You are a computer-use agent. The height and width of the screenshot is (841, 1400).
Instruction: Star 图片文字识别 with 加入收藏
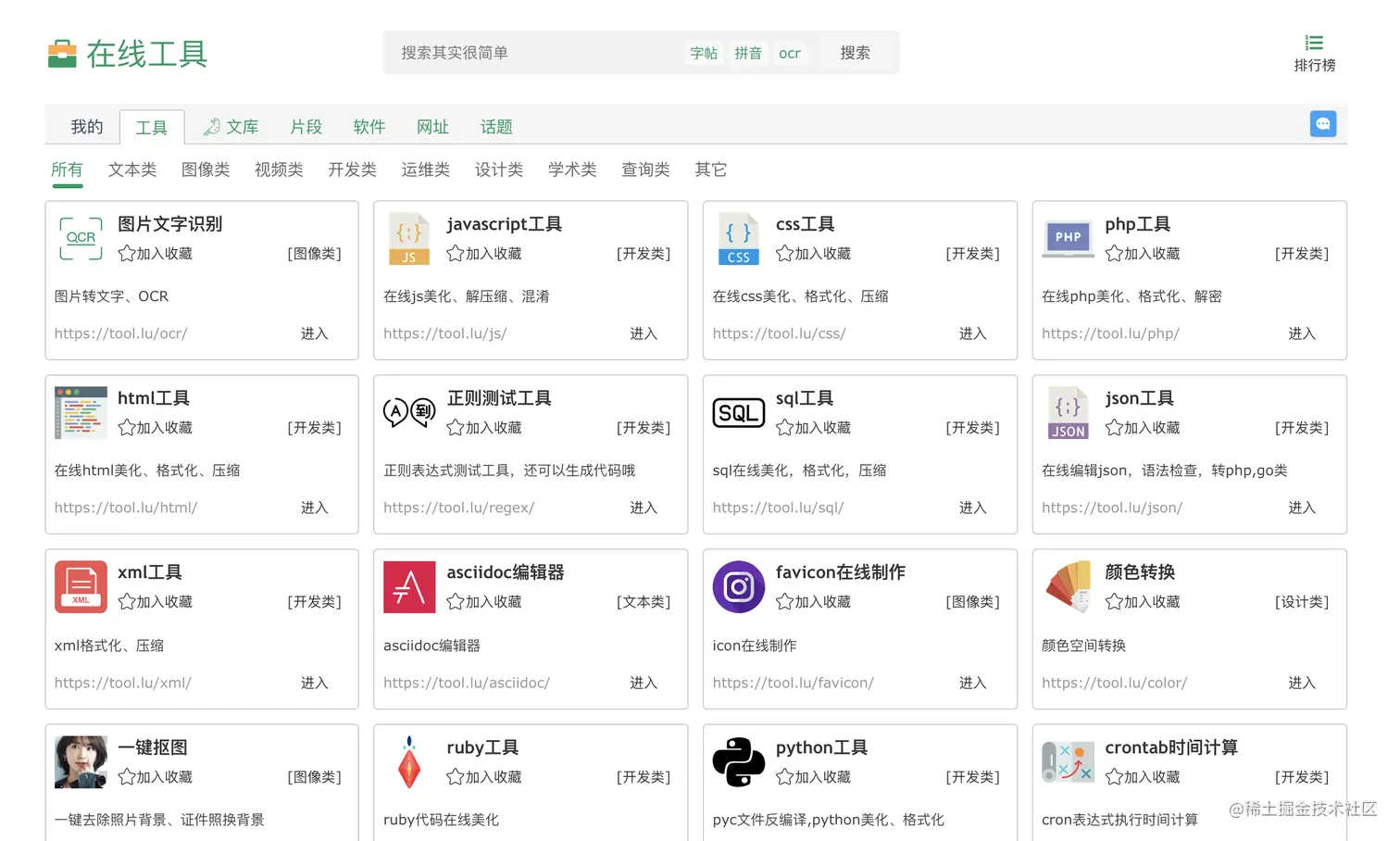[x=156, y=254]
